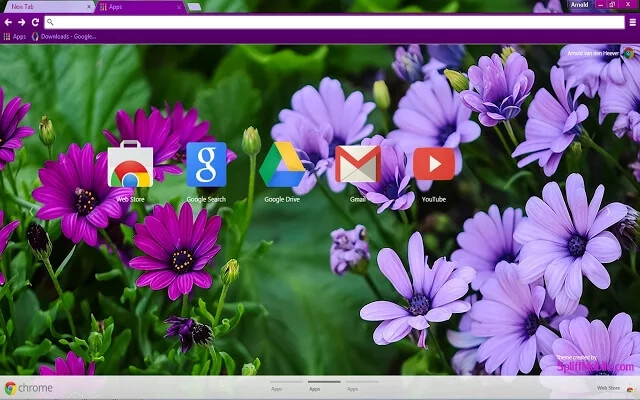640x400 pixels.
Task: Click the search magnifier in address bar
Action: click(50, 22)
